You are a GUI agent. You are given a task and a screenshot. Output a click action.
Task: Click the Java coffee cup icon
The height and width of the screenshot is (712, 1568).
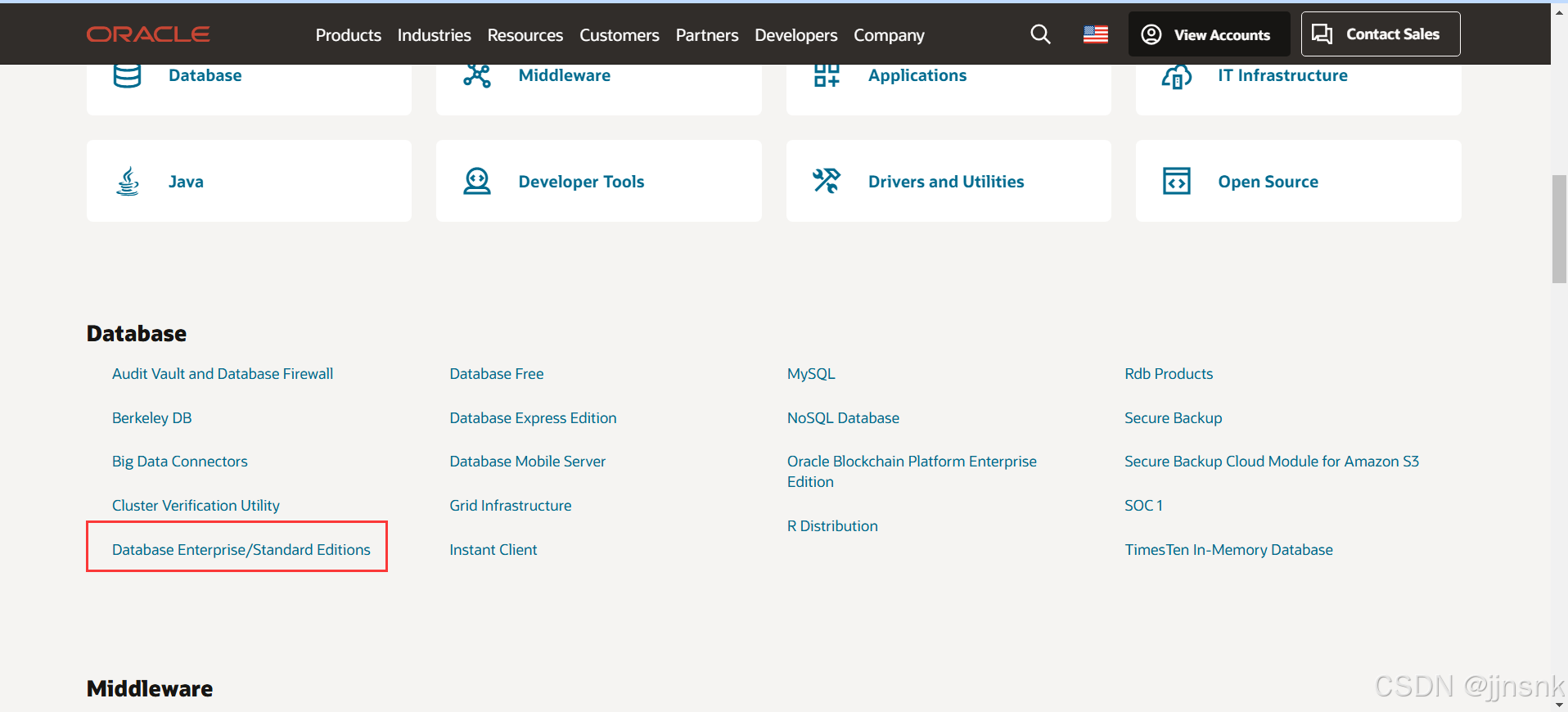pos(128,181)
